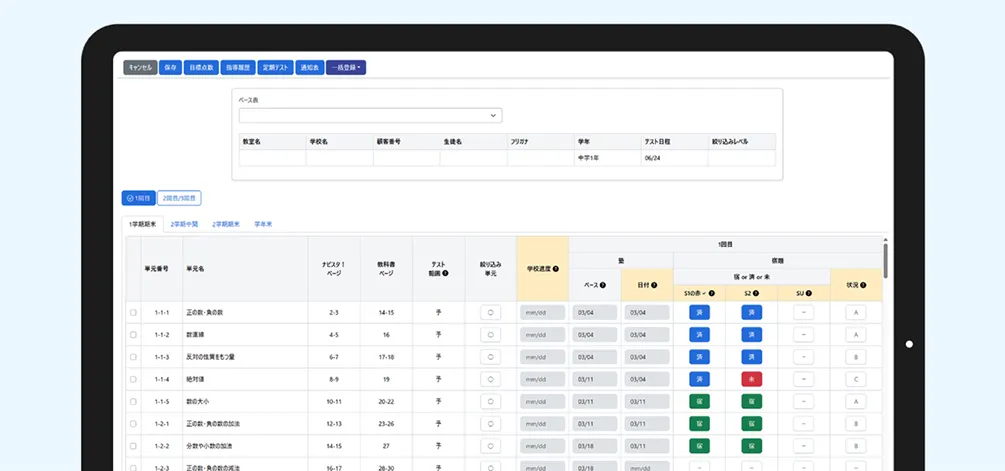Click help icon beside 日付 column header
This screenshot has width=1005, height=471.
(x=654, y=285)
